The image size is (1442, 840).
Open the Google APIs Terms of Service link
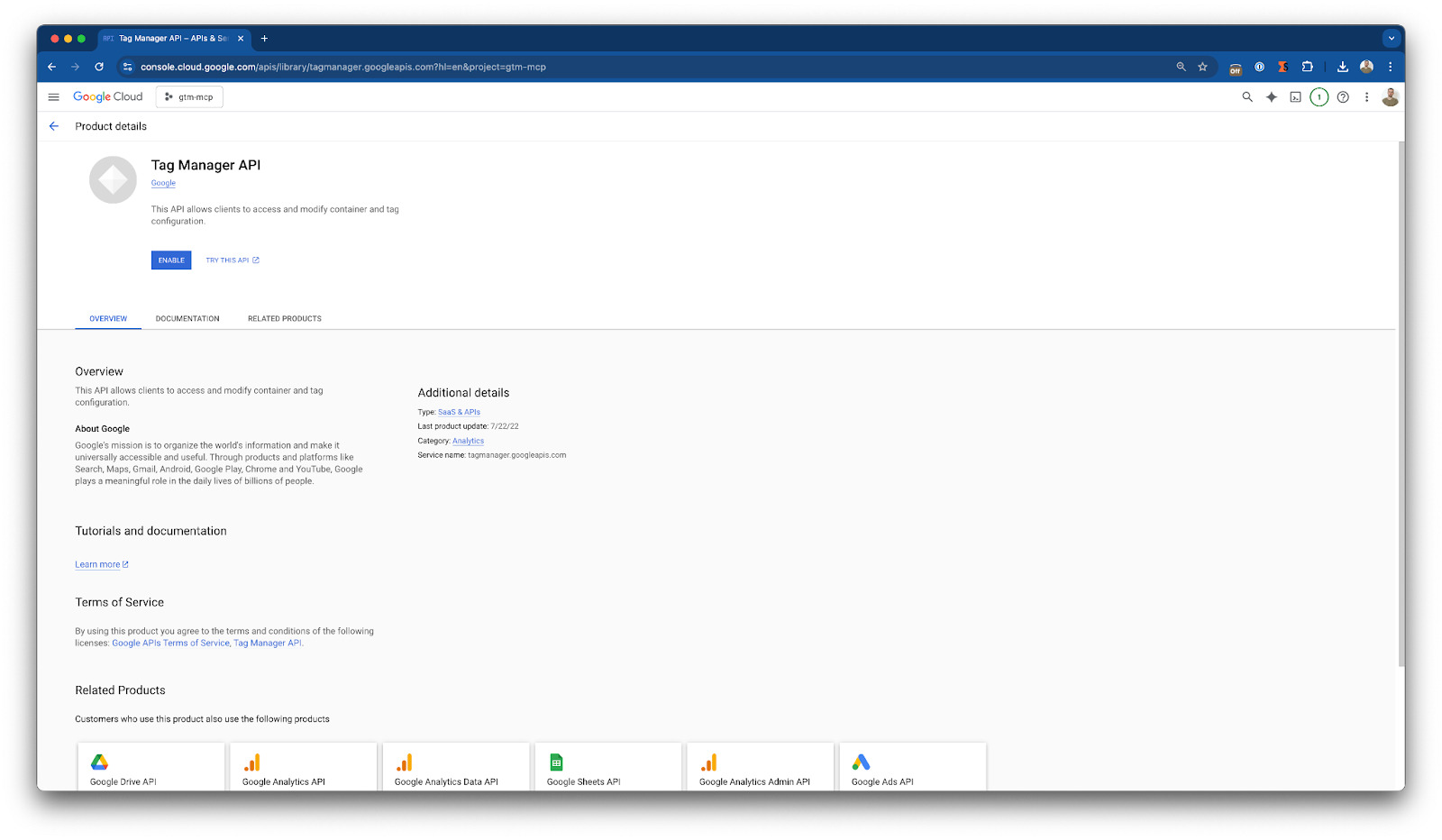170,644
